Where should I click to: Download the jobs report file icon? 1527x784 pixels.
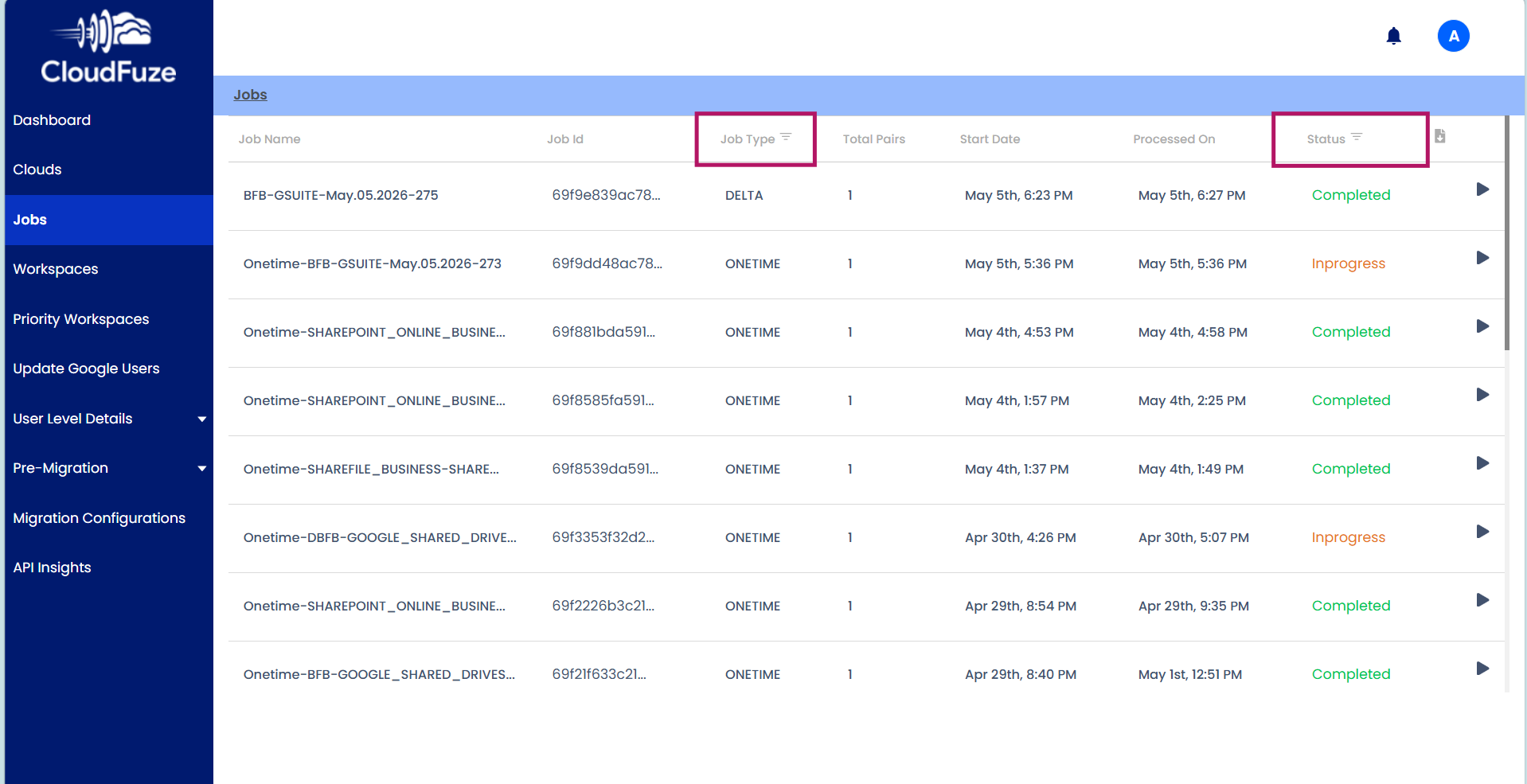click(x=1439, y=136)
